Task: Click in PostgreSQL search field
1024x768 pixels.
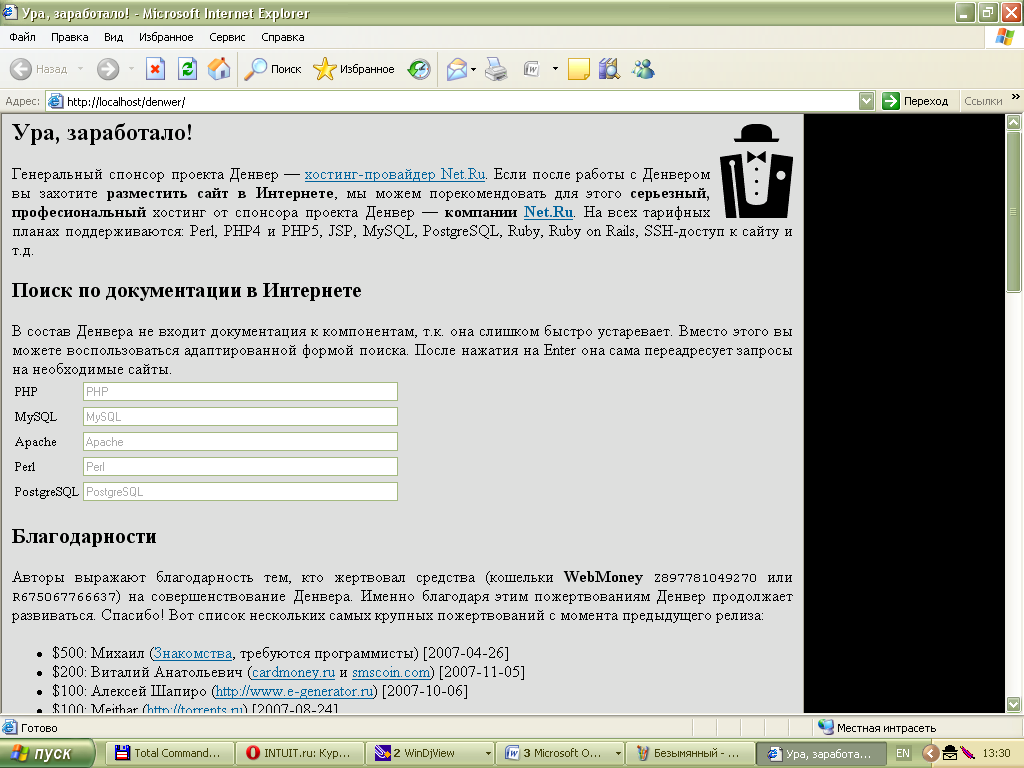Action: click(240, 492)
